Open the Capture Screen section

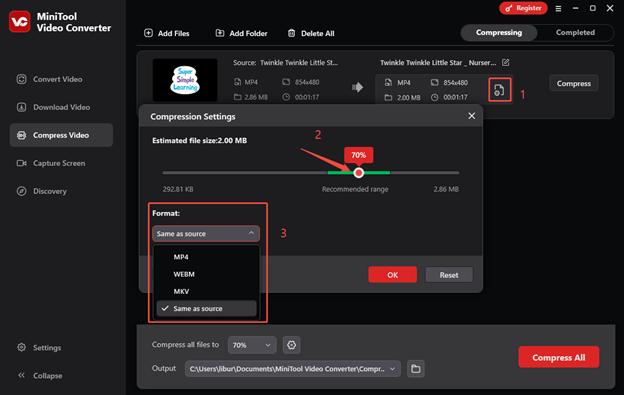click(51, 163)
